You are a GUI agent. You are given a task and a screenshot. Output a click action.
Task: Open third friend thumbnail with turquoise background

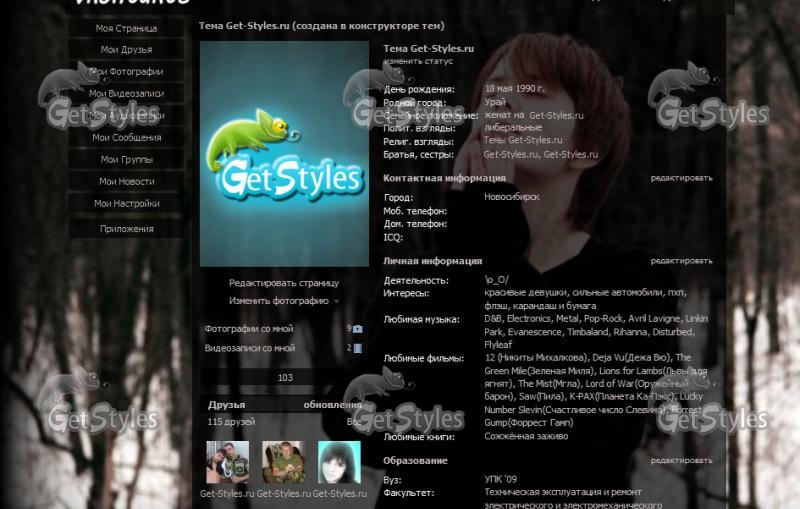tap(339, 462)
